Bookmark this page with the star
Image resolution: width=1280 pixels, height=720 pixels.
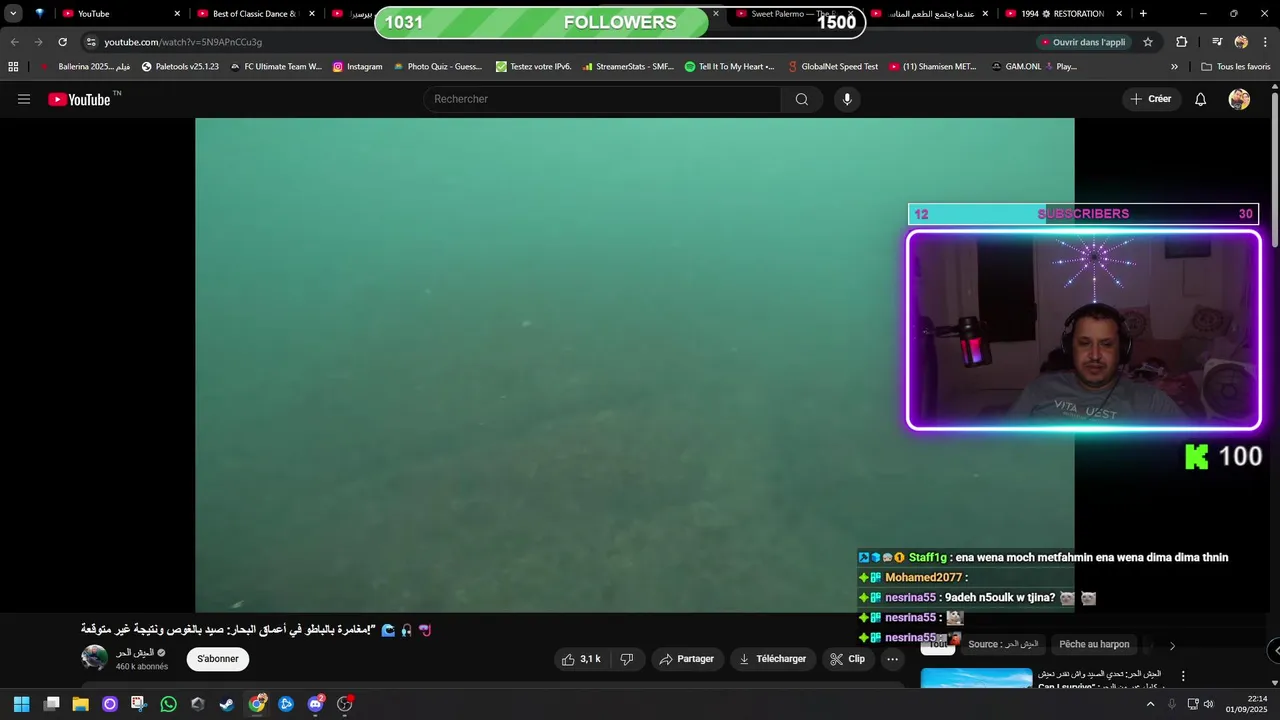point(1148,42)
